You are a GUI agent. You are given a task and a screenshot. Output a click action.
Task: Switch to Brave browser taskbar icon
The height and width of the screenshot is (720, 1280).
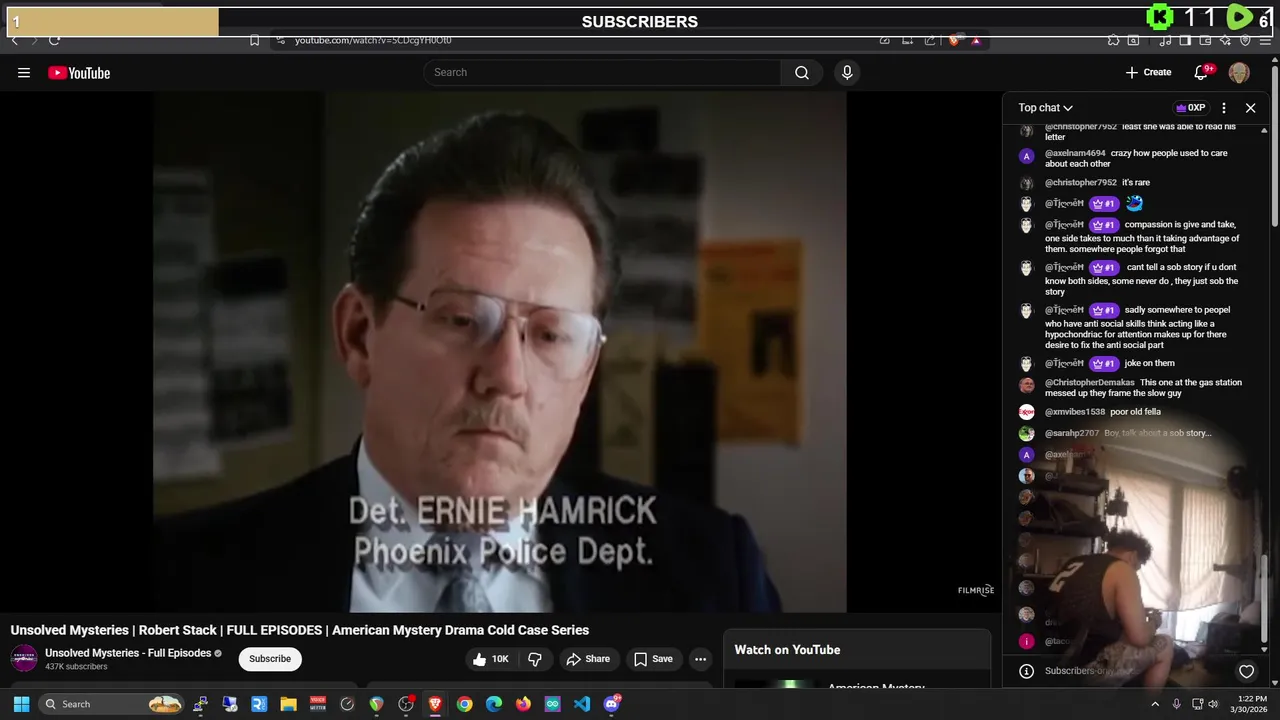[x=435, y=704]
